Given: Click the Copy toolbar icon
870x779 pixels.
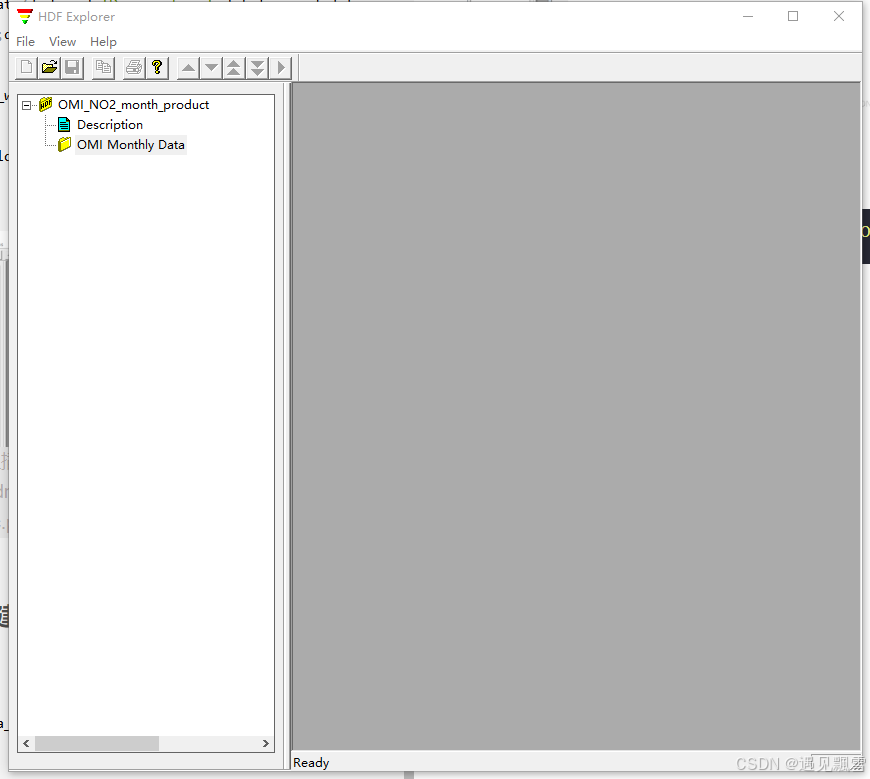Looking at the screenshot, I should pyautogui.click(x=103, y=68).
